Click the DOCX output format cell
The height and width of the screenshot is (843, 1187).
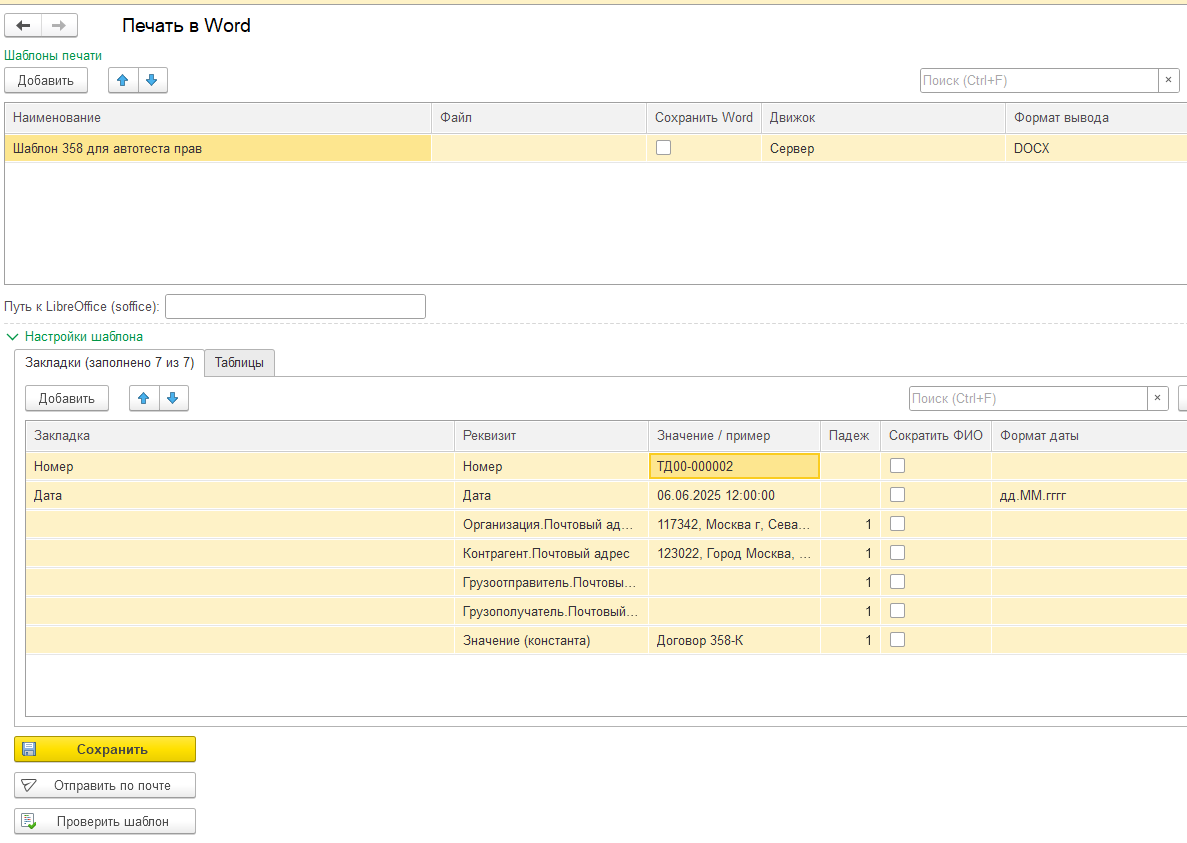pyautogui.click(x=1096, y=148)
